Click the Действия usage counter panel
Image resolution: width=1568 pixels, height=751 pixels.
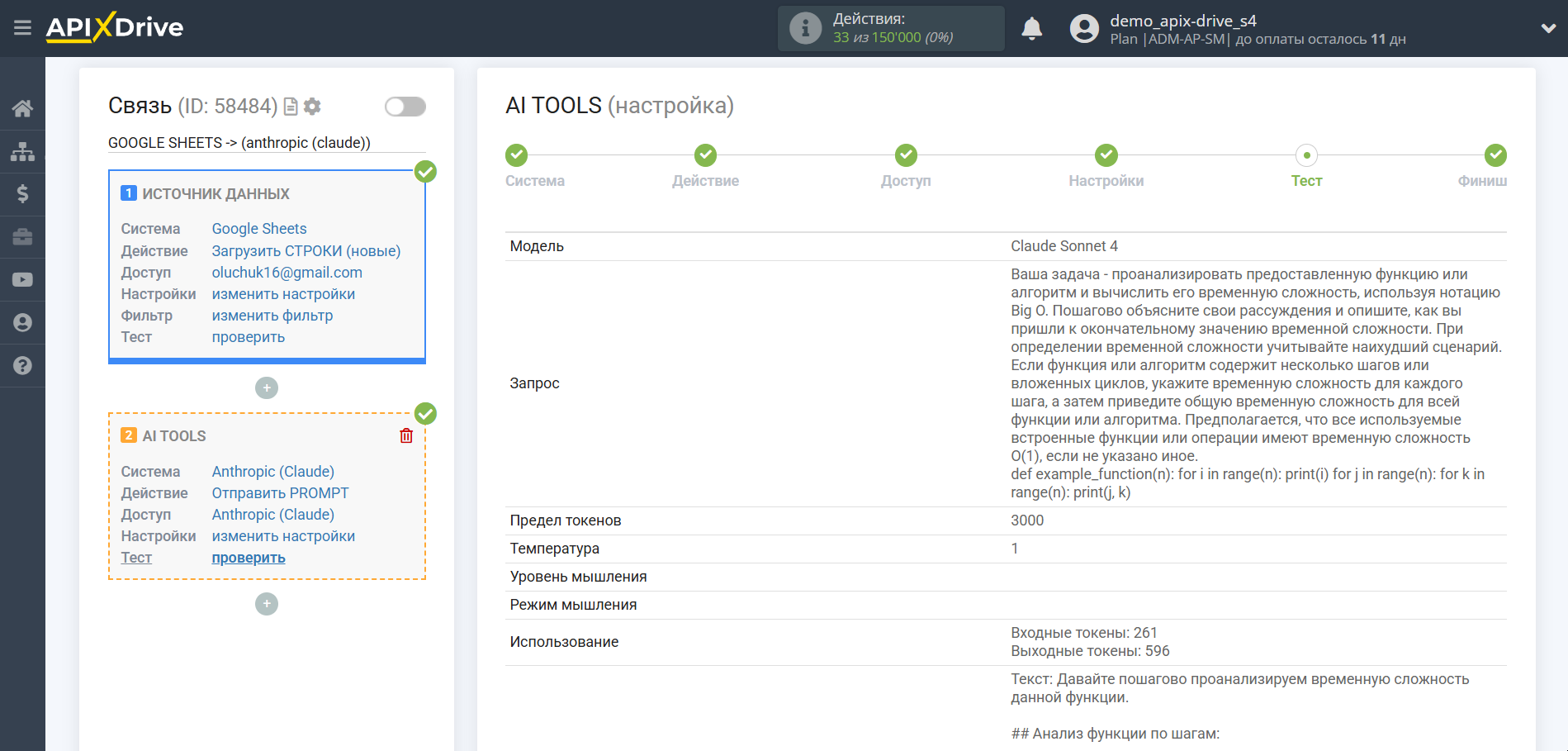[x=890, y=29]
